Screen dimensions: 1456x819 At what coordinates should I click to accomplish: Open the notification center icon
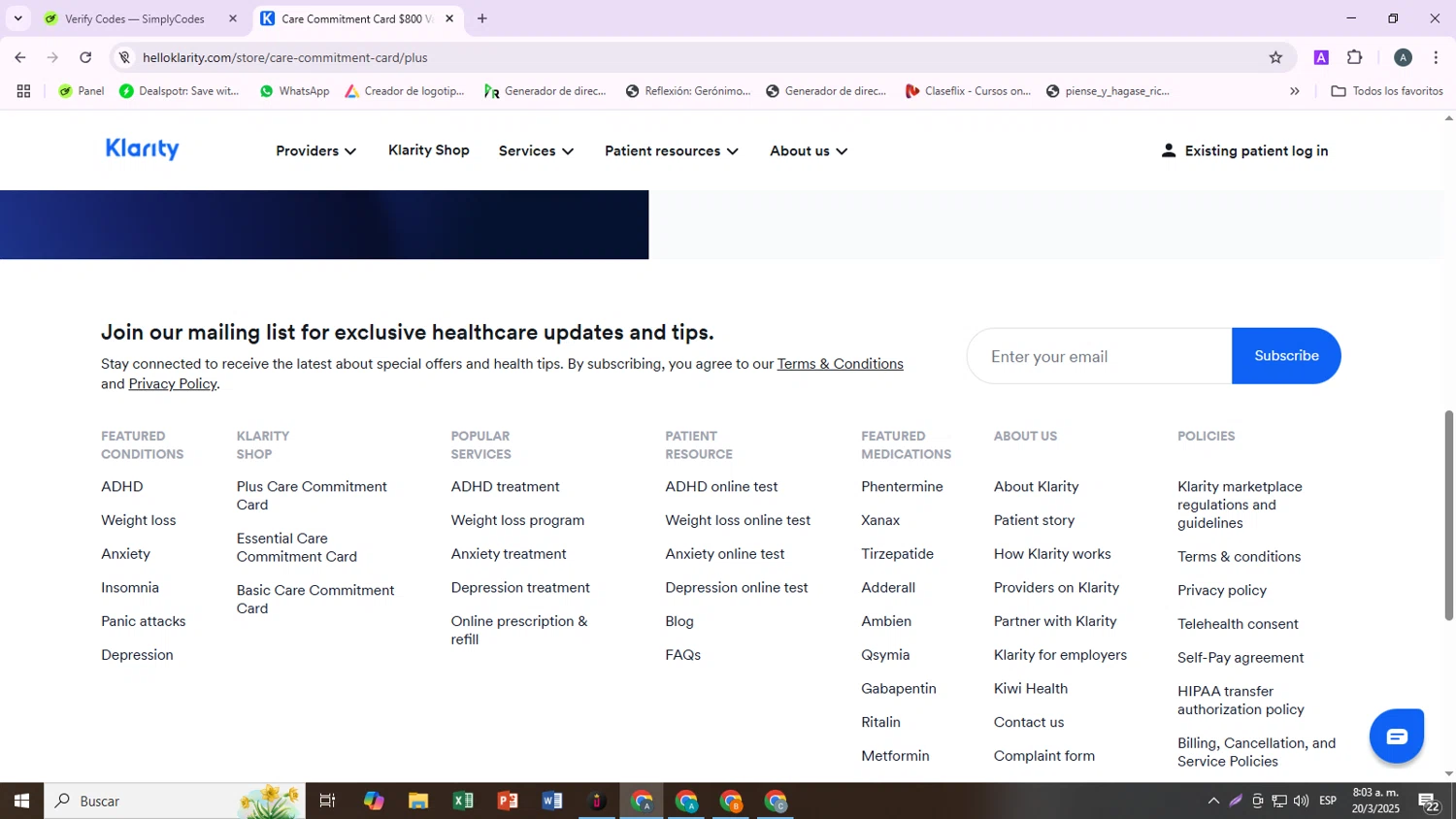[x=1429, y=802]
